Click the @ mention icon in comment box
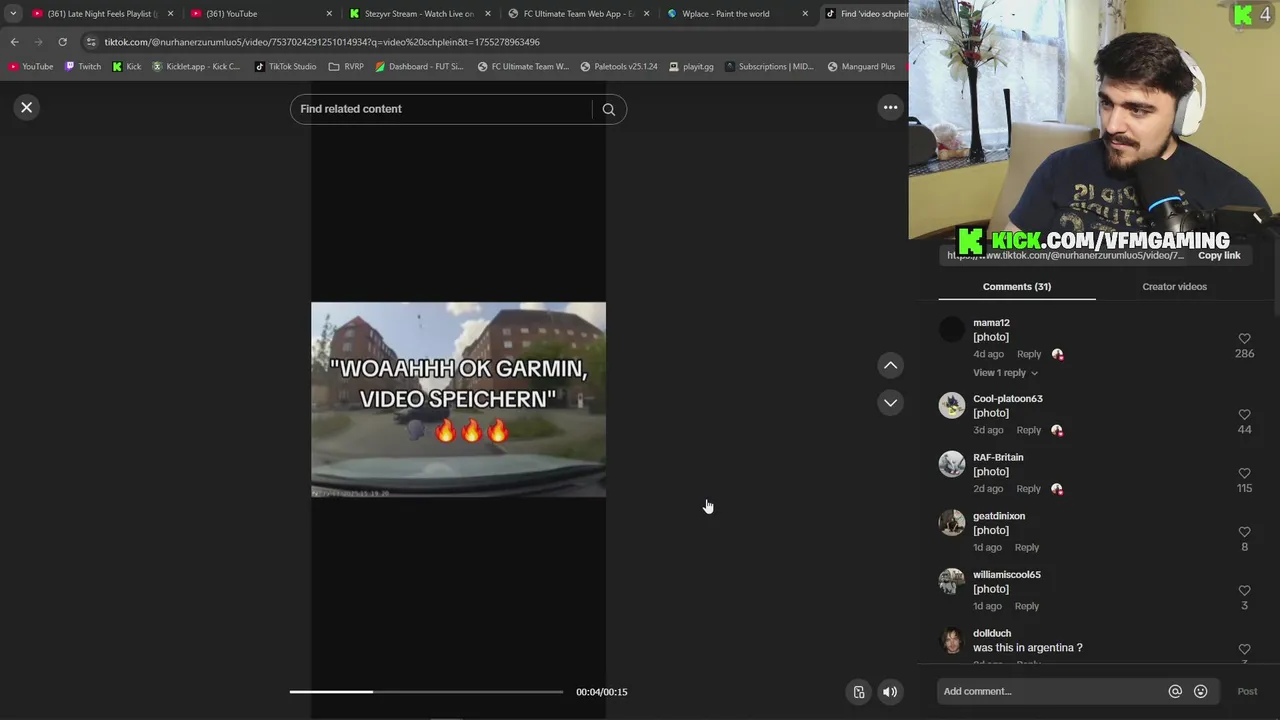This screenshot has height=720, width=1280. click(1175, 692)
